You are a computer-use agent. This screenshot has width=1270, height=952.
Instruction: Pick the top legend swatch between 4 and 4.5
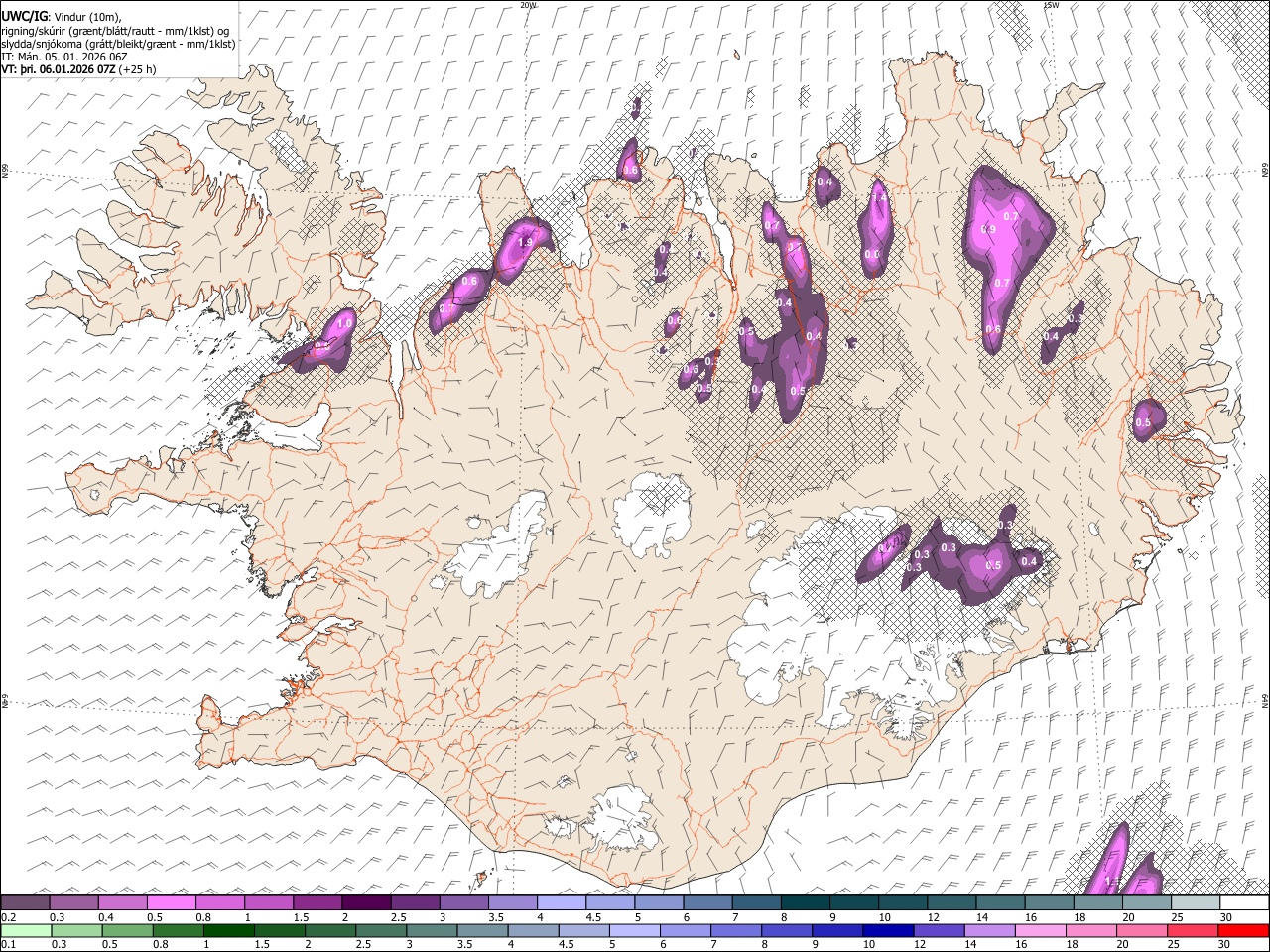[561, 903]
